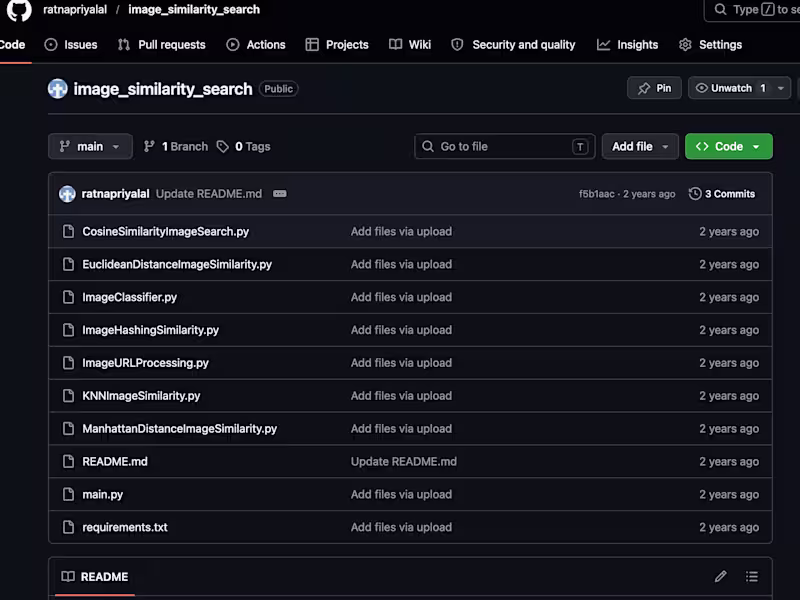Open the Security and quality tab
The width and height of the screenshot is (800, 600).
(513, 45)
